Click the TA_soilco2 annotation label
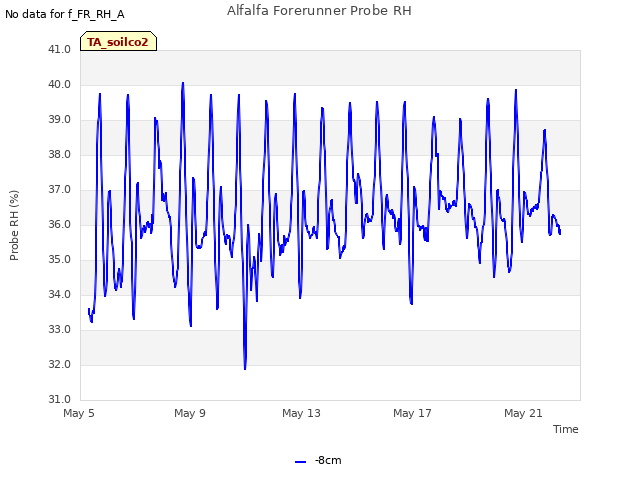Screen dimensions: 640x480 [118, 42]
